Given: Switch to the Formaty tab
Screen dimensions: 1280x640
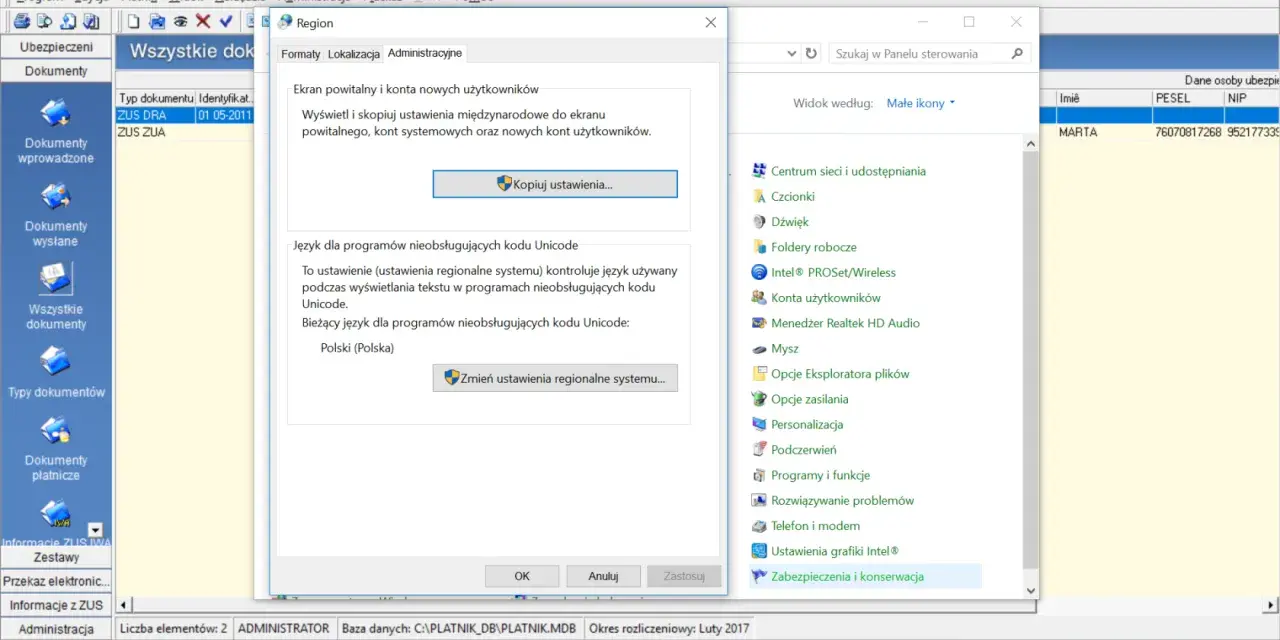Looking at the screenshot, I should [x=300, y=54].
